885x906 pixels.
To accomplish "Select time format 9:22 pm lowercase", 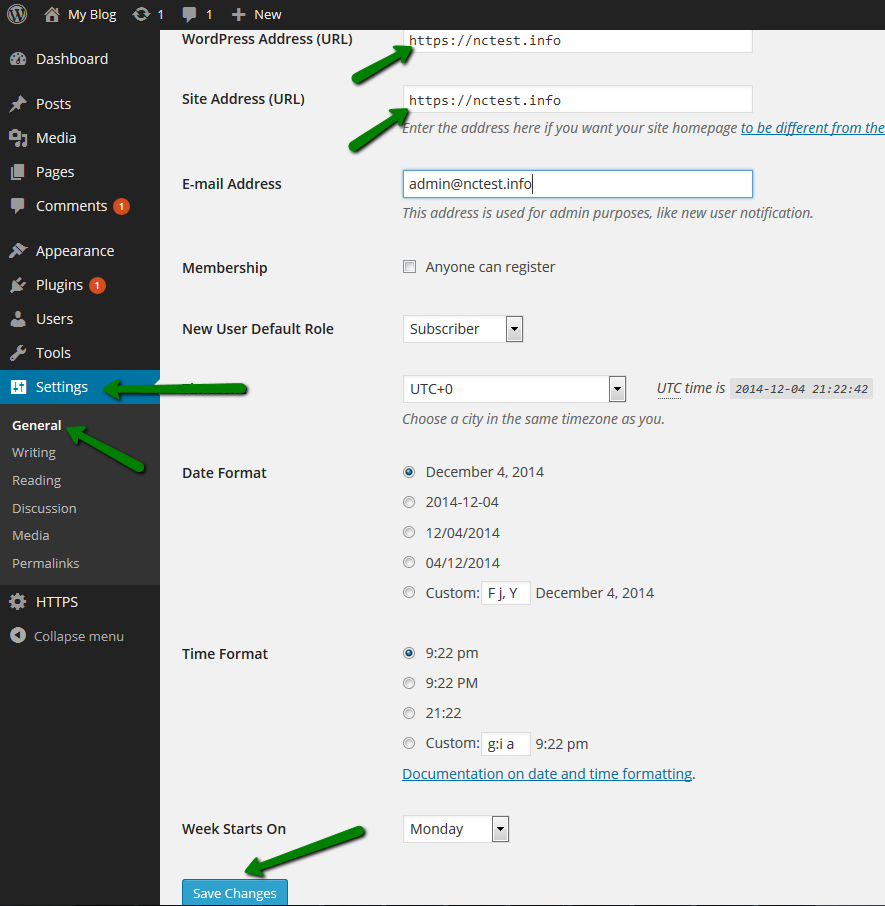I will [409, 653].
